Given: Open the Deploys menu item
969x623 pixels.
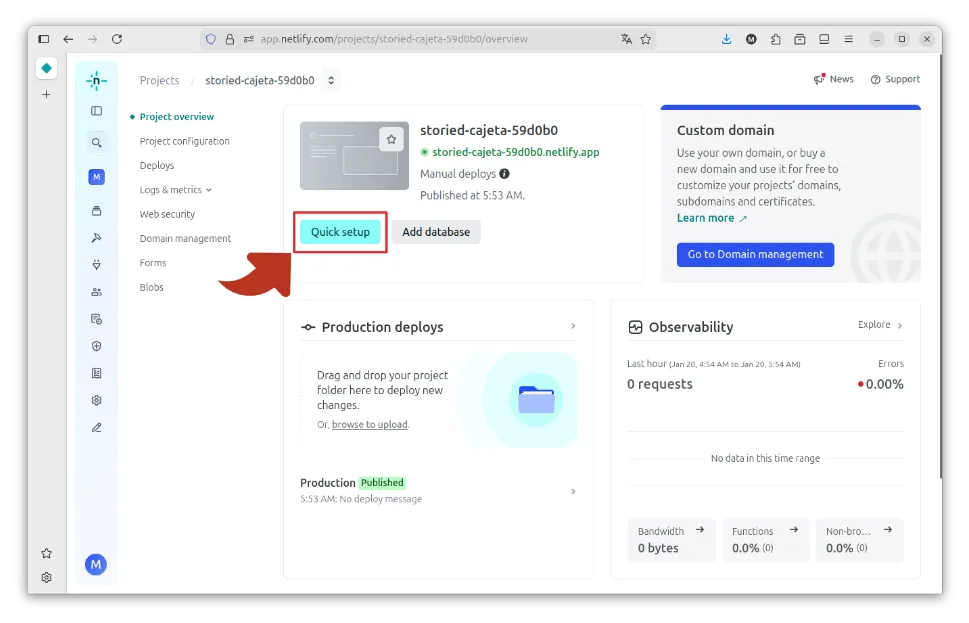Looking at the screenshot, I should click(157, 165).
